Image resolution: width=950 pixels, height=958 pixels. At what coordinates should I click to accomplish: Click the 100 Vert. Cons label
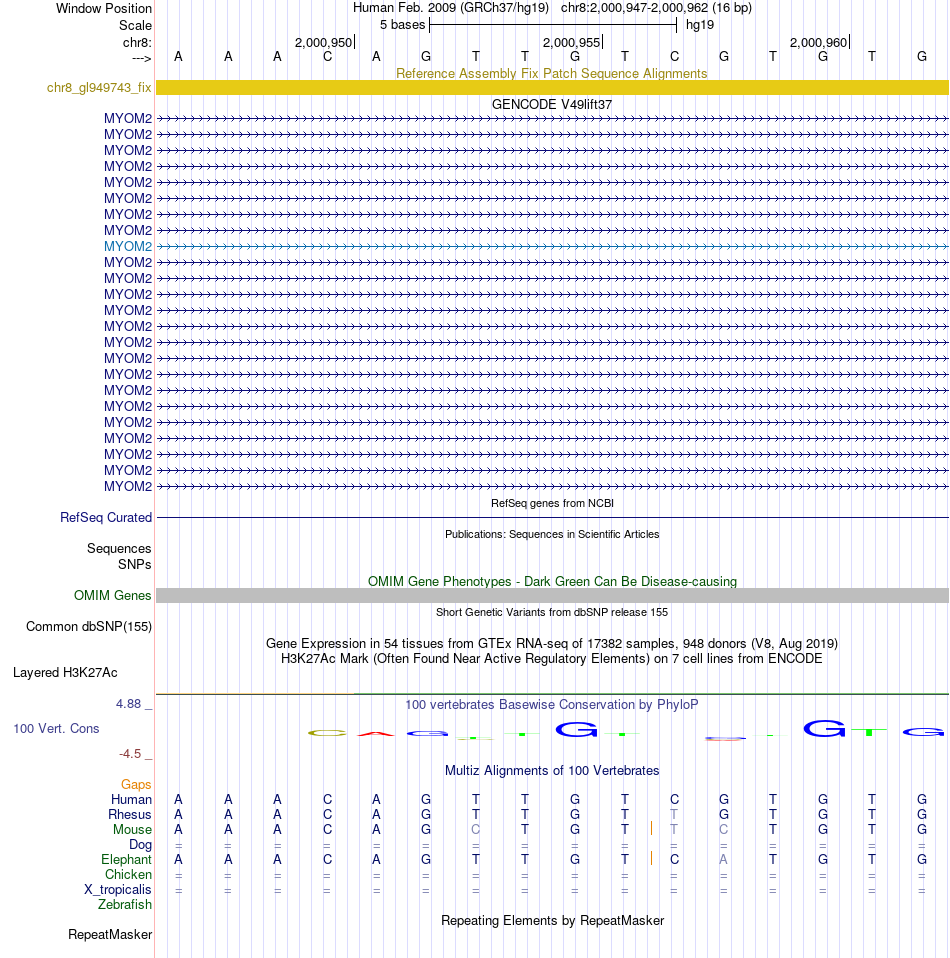[x=56, y=728]
